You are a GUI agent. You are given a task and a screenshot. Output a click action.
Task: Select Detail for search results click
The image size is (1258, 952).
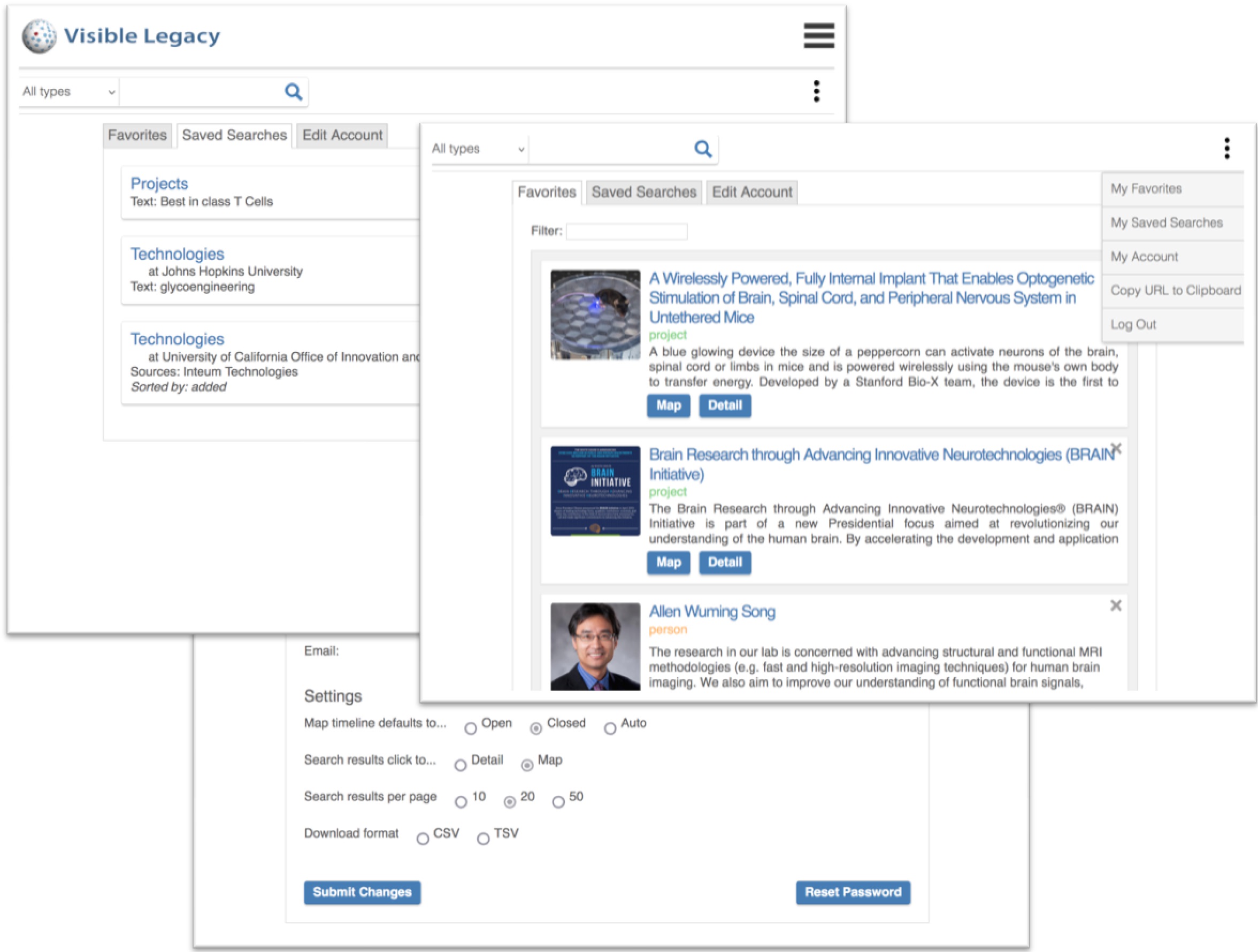461,765
